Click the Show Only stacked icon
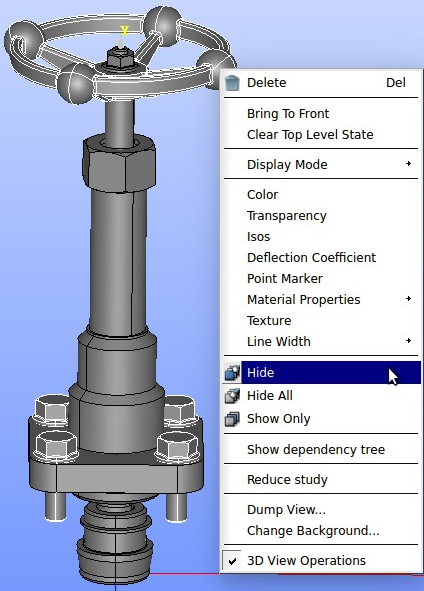424x591 pixels. click(x=232, y=419)
